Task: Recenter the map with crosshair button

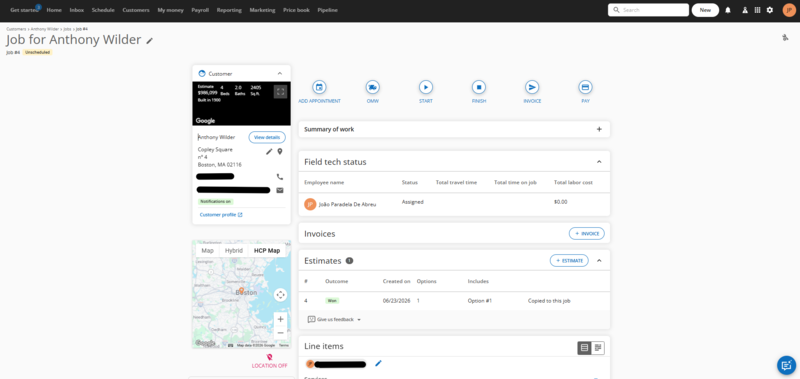Action: coord(280,295)
